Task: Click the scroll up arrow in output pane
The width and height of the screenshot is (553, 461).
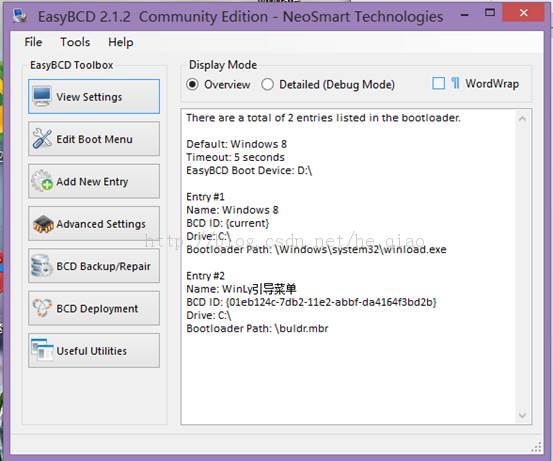Action: [x=522, y=119]
